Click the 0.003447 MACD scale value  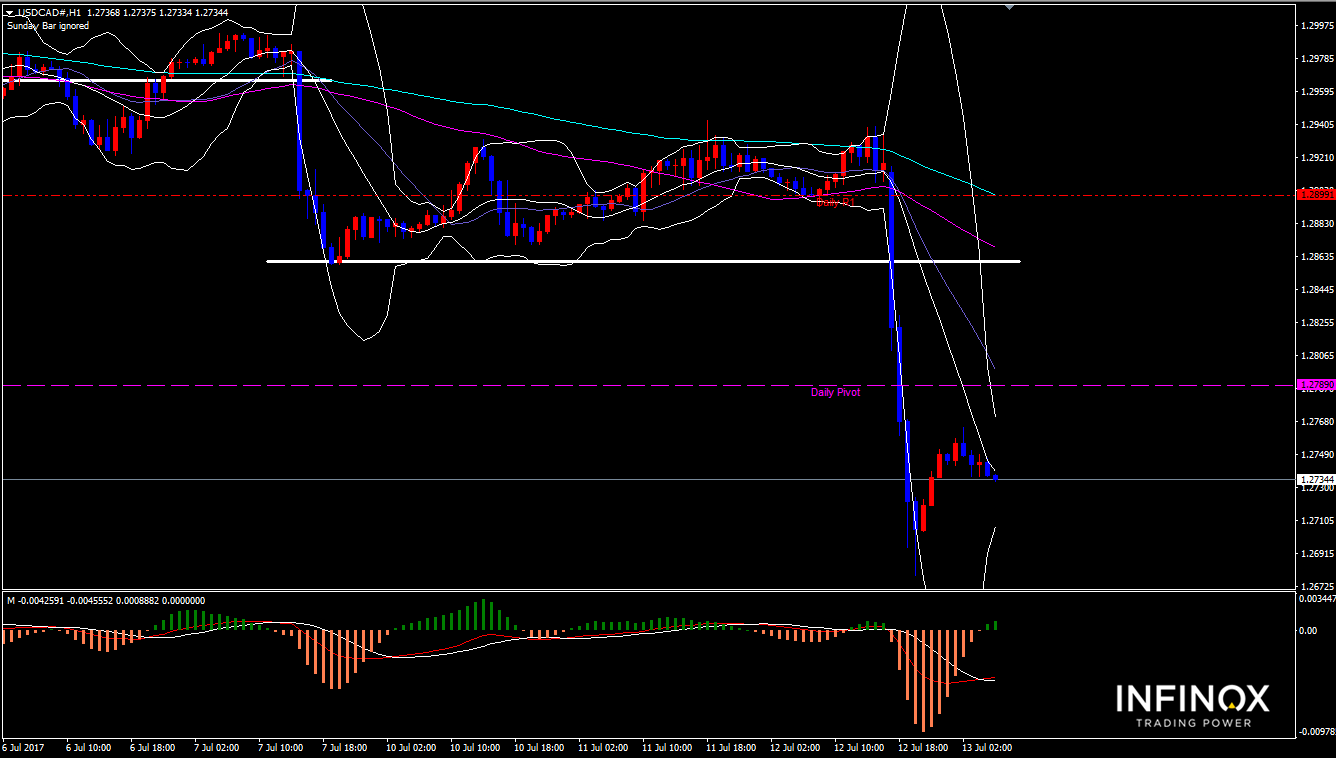(x=1316, y=598)
